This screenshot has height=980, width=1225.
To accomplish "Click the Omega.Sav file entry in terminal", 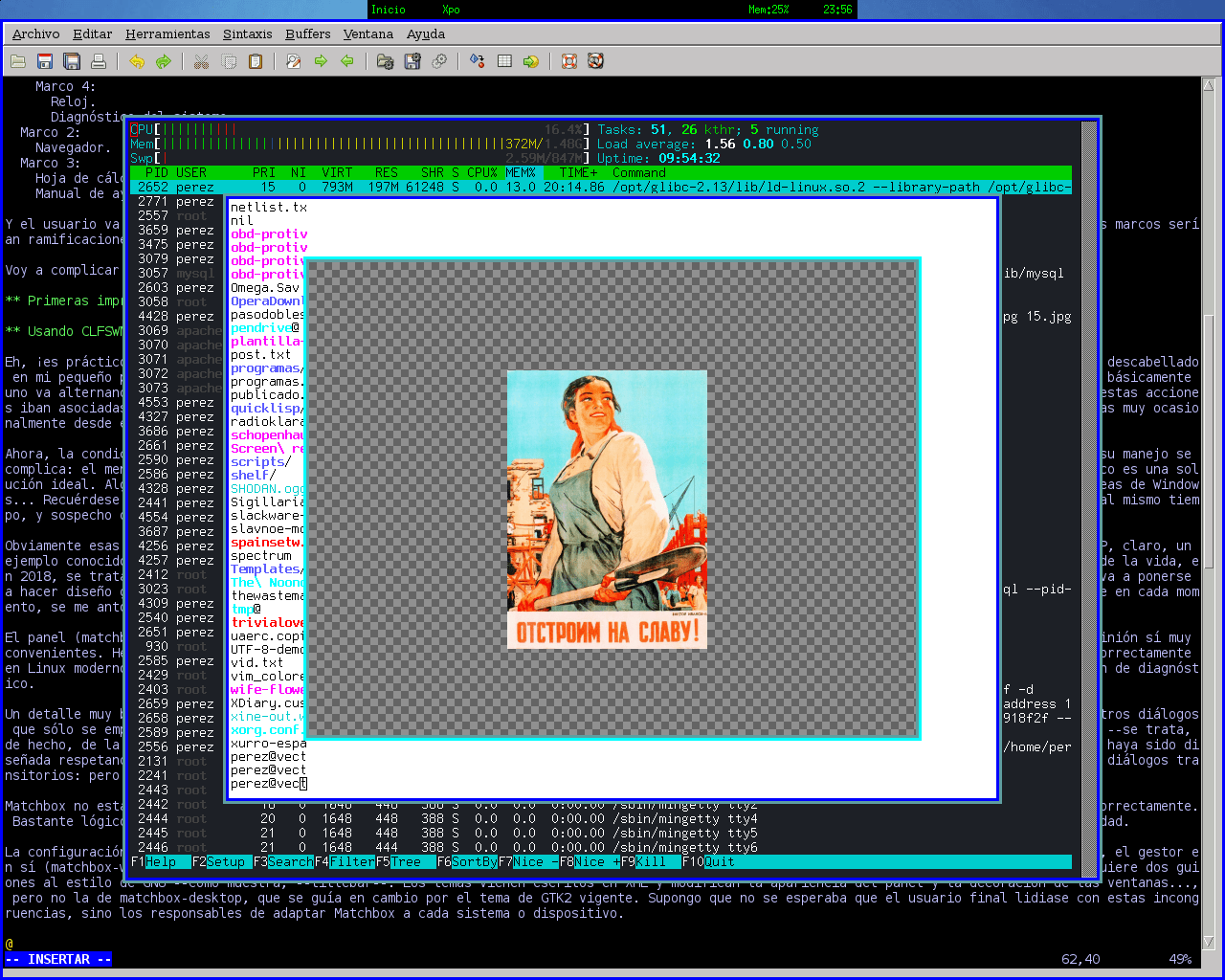I will click(x=265, y=288).
